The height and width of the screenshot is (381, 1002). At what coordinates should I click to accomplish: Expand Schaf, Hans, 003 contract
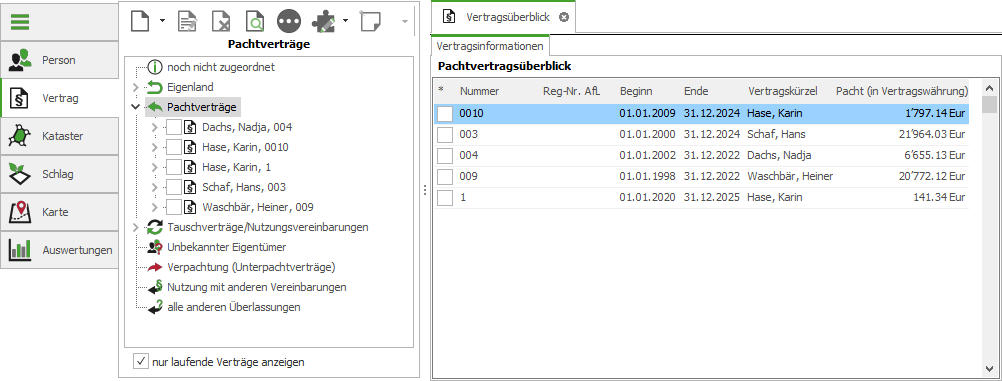tap(154, 187)
